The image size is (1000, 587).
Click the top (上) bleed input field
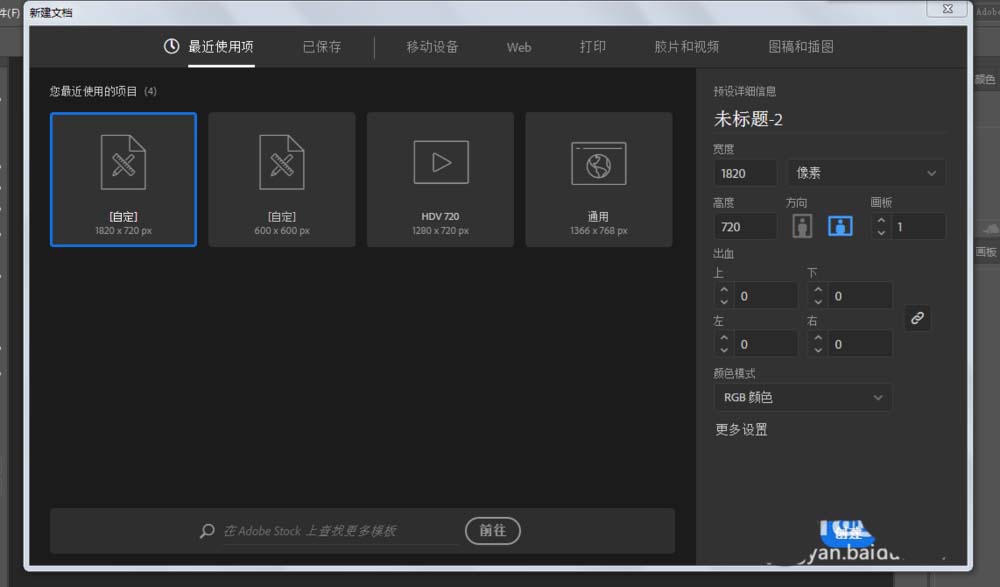765,296
